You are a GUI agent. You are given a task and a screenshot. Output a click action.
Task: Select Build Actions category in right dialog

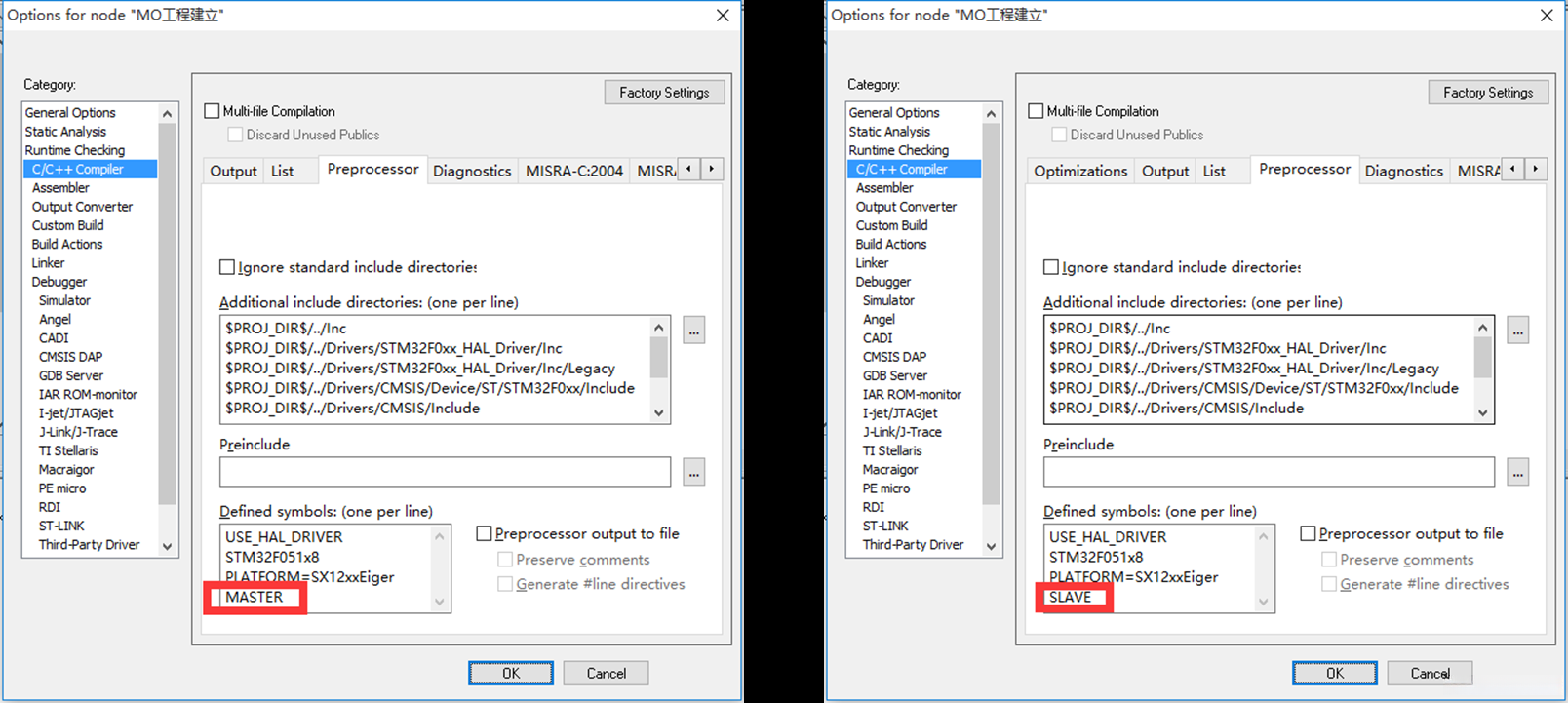pyautogui.click(x=891, y=245)
